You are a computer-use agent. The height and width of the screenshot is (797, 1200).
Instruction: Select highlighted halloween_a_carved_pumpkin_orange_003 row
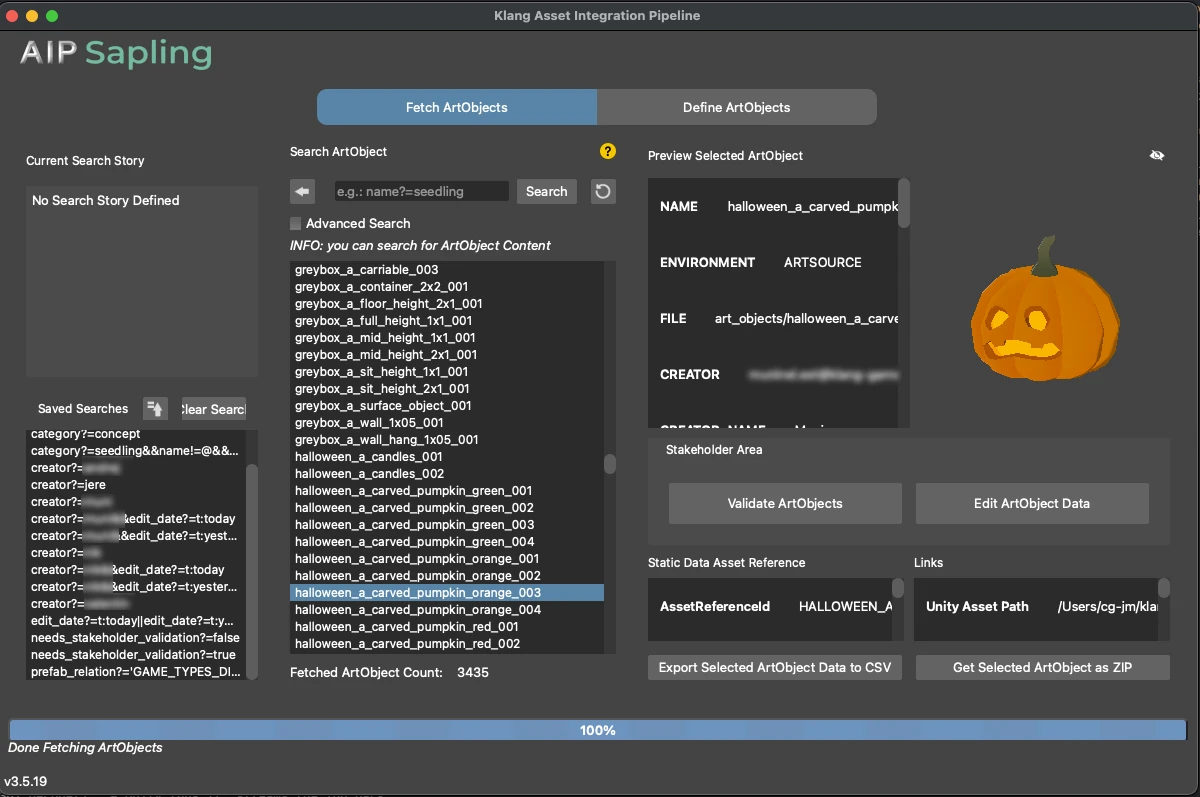[x=447, y=593]
